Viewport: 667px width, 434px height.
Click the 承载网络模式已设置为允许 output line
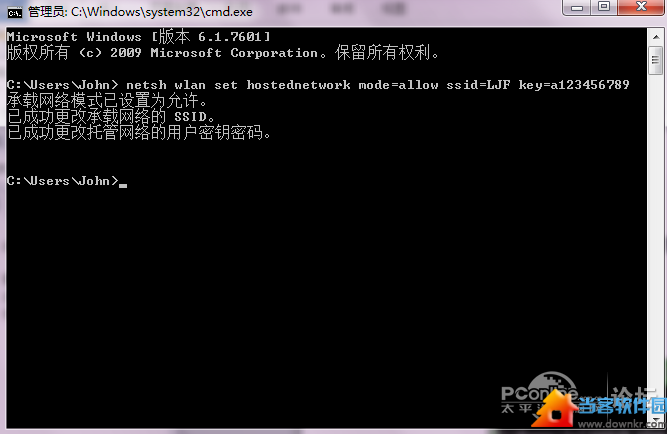coord(107,101)
